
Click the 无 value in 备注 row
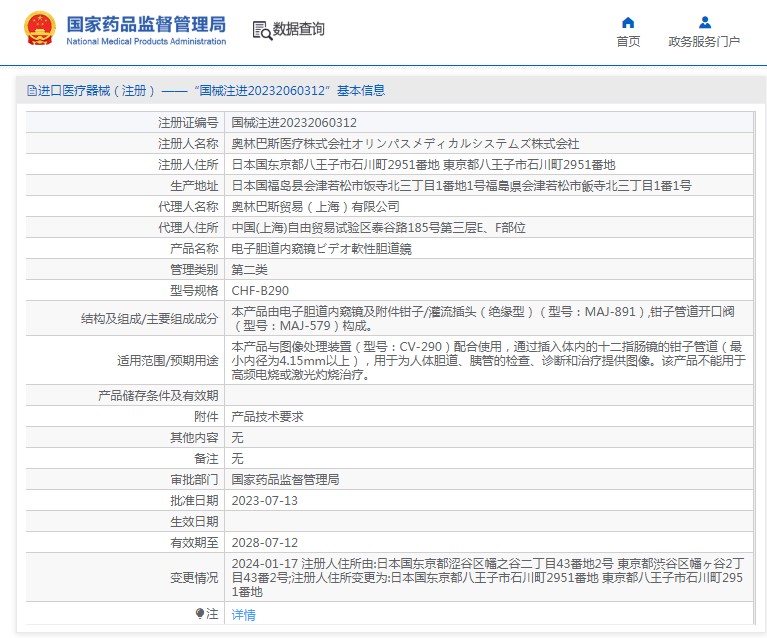pos(237,459)
